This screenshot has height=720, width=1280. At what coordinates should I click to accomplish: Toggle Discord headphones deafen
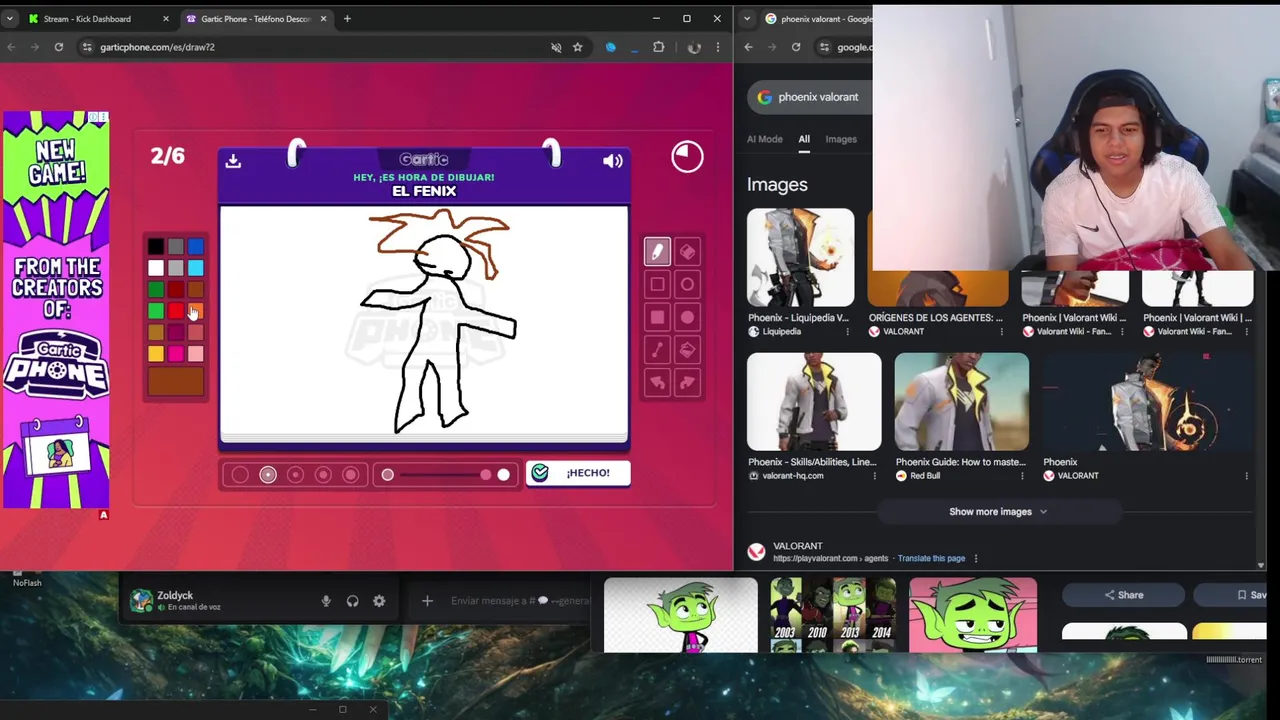click(x=352, y=601)
